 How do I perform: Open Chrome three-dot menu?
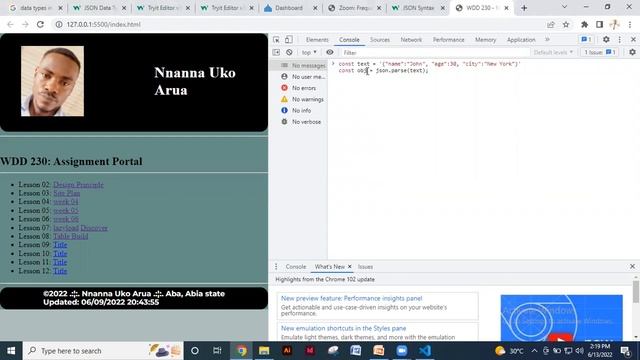click(x=630, y=24)
